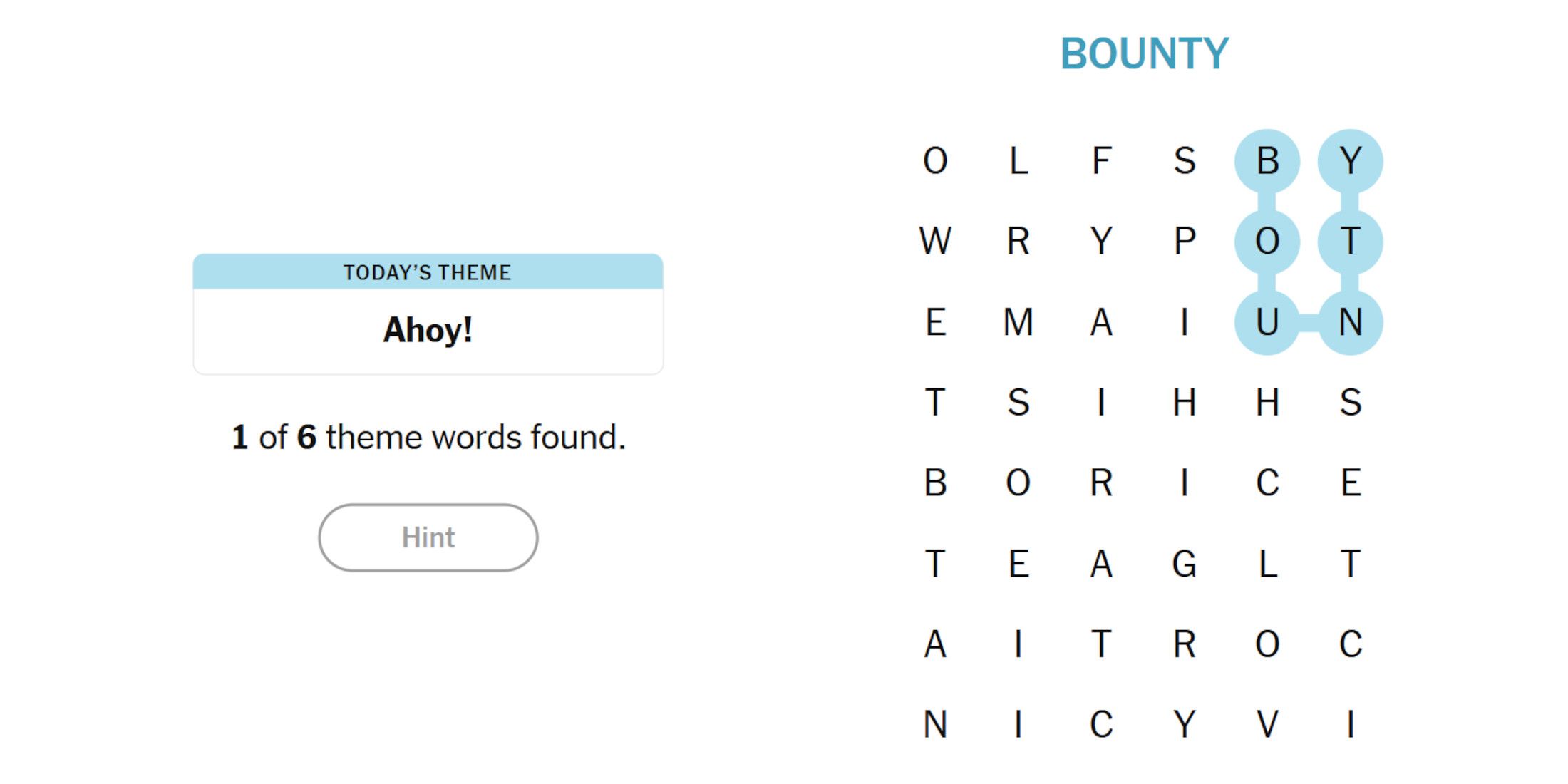Select the letter M in the grid

click(x=1018, y=322)
